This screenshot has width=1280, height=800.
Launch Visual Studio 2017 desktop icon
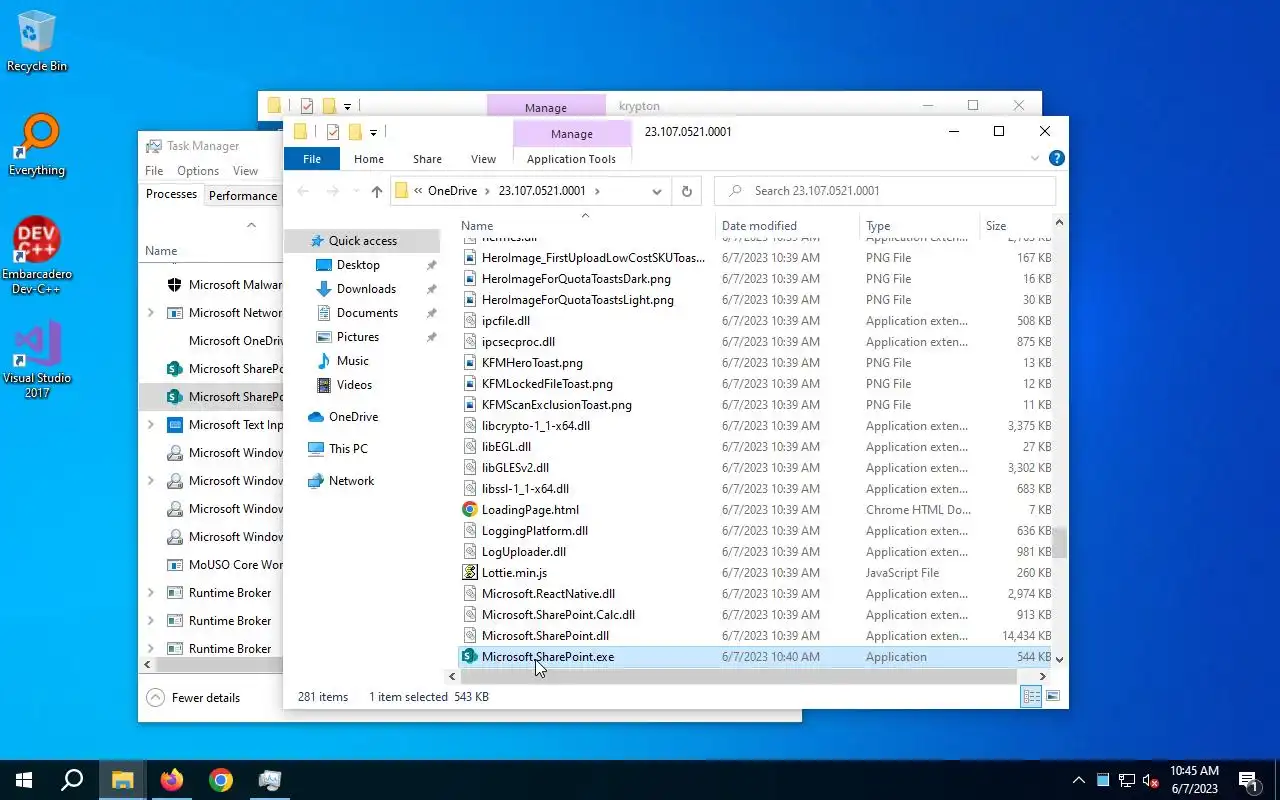click(37, 360)
